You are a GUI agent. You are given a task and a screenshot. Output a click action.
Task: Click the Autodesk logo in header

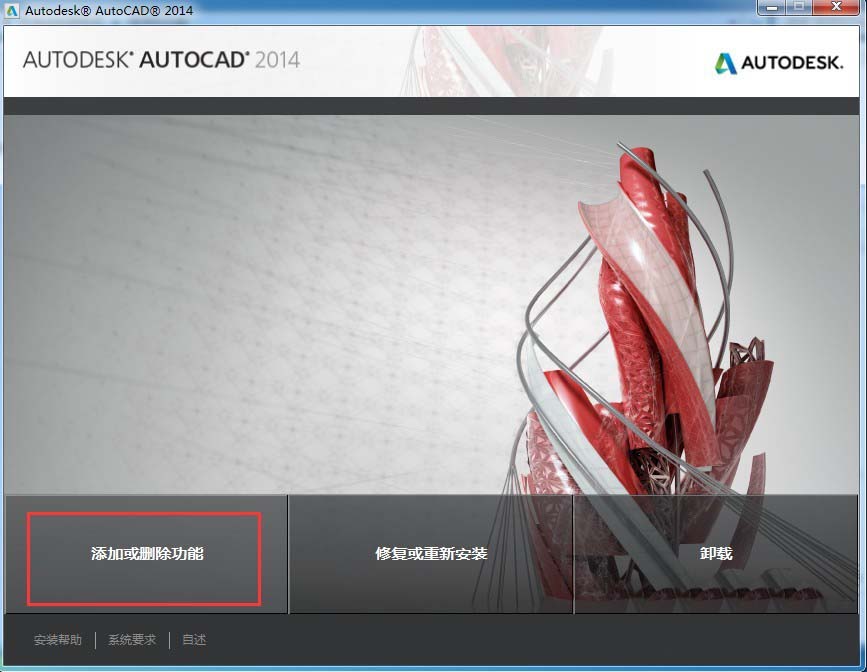(779, 63)
